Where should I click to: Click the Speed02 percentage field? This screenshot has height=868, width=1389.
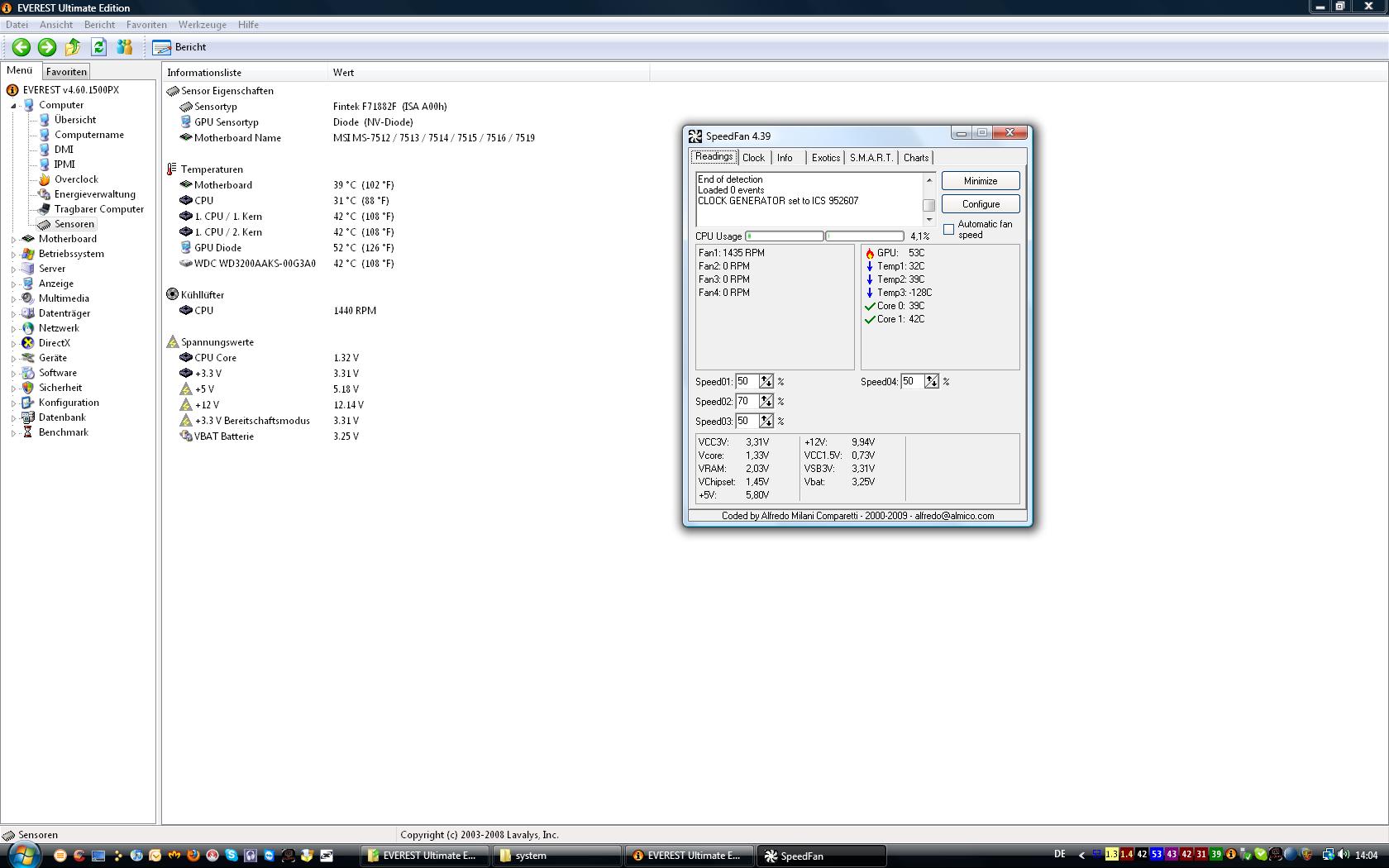coord(747,402)
